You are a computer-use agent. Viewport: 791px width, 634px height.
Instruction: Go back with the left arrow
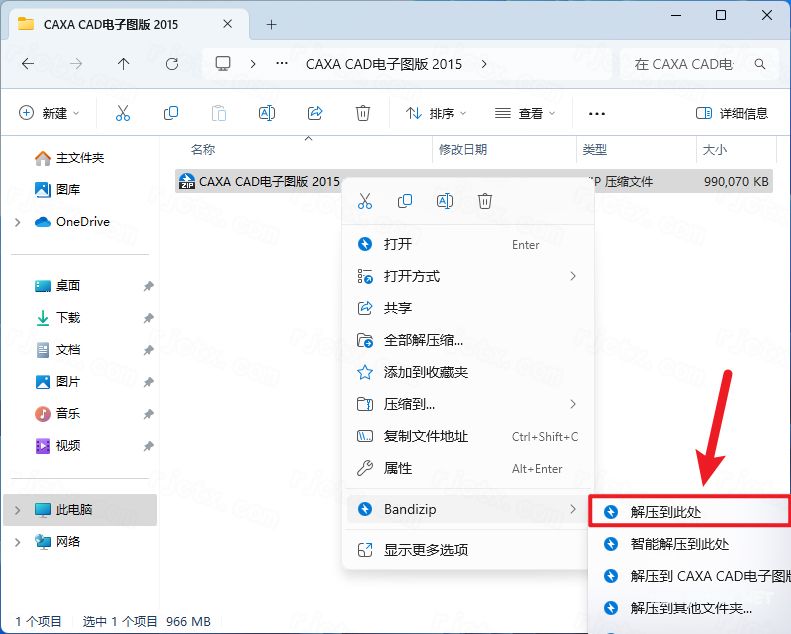click(28, 64)
